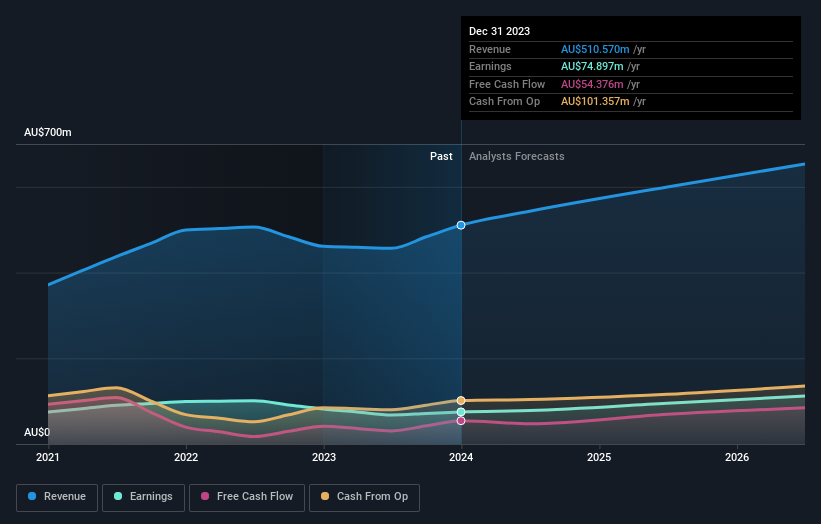Click the pink Free Cash Flow marker at 2024
821x524 pixels.
click(x=461, y=421)
